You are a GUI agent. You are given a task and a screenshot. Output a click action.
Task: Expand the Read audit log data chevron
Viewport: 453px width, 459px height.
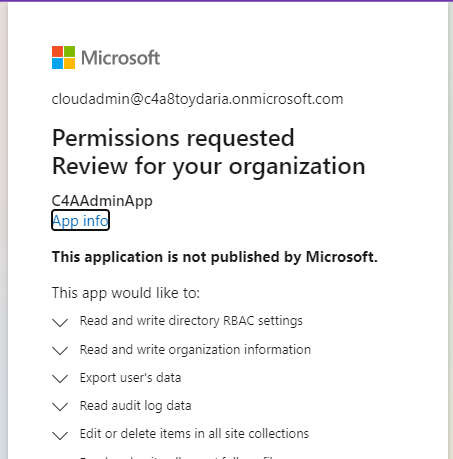click(x=60, y=407)
